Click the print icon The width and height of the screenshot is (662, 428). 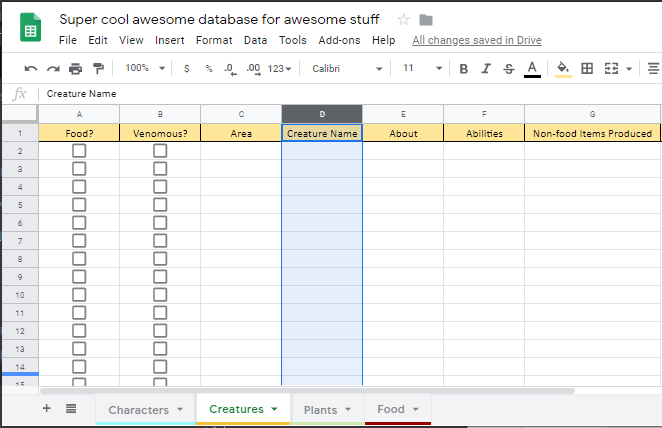(75, 69)
